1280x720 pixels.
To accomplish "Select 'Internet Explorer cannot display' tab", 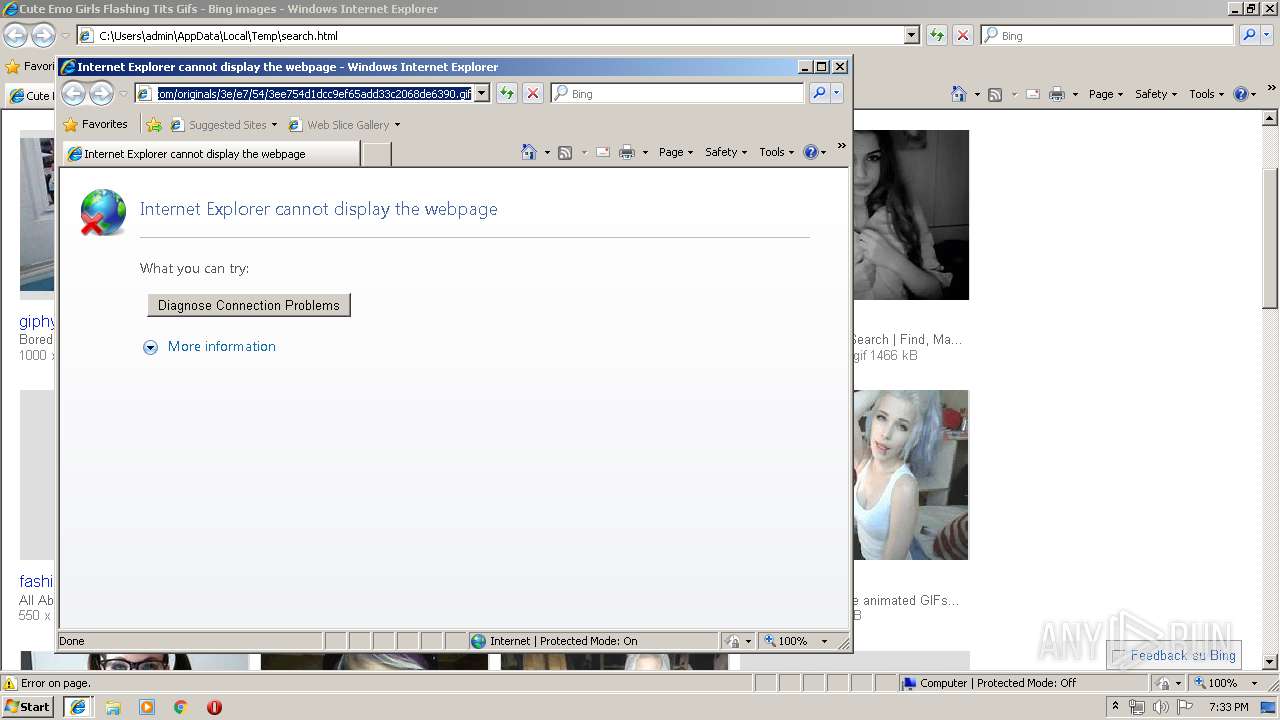I will pyautogui.click(x=211, y=154).
